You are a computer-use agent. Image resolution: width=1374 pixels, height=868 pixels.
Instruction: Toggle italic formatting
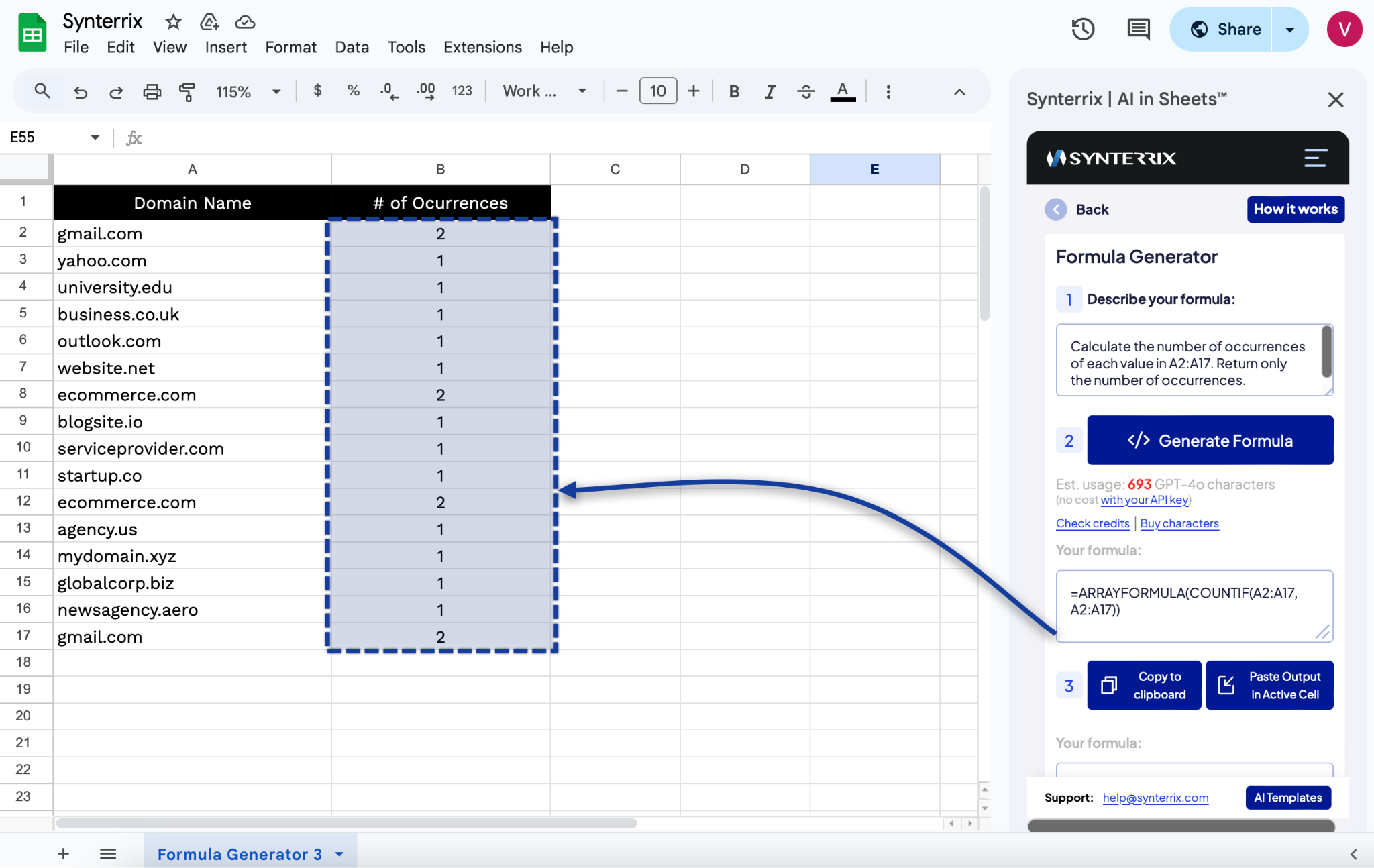(x=770, y=91)
